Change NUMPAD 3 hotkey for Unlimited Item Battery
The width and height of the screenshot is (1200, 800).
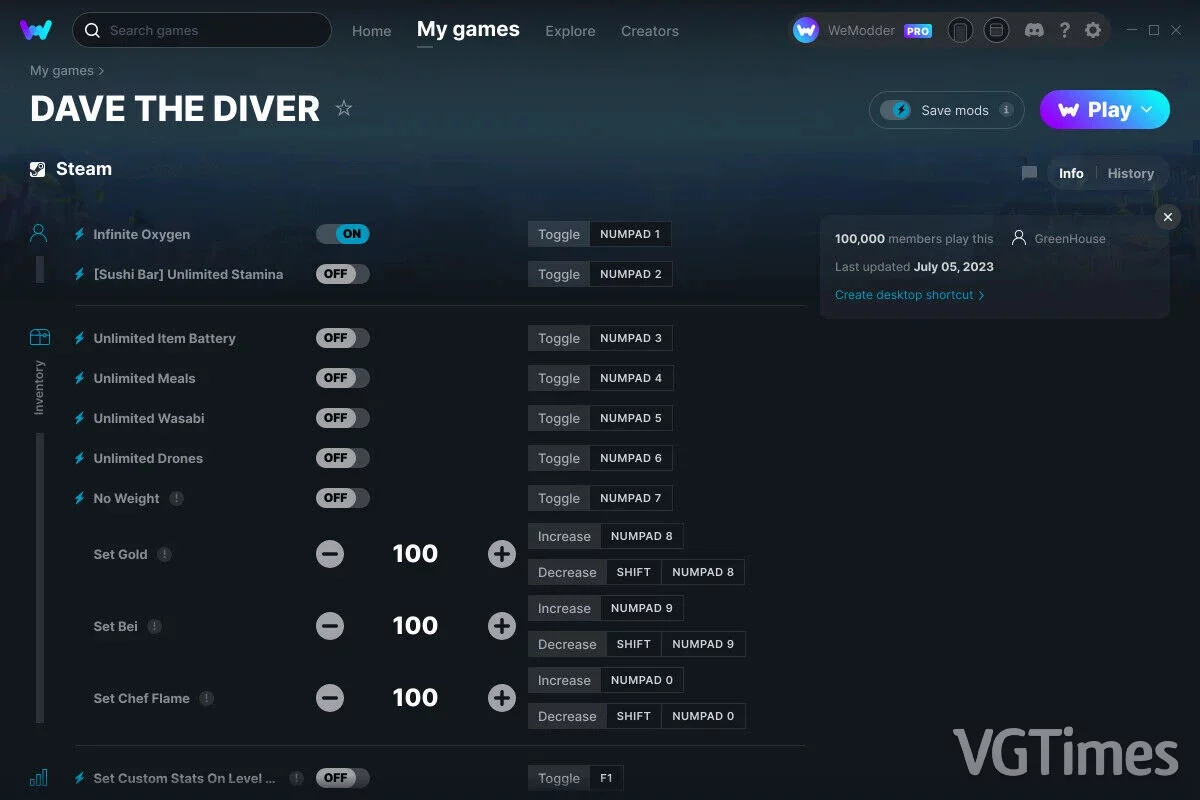631,338
